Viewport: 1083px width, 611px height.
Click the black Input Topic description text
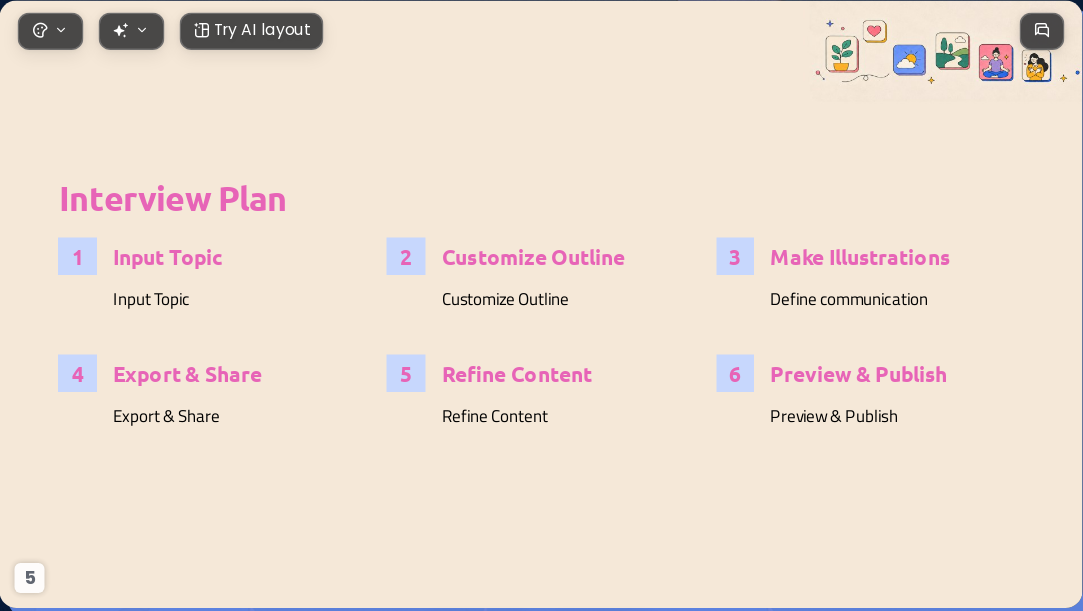[151, 300]
